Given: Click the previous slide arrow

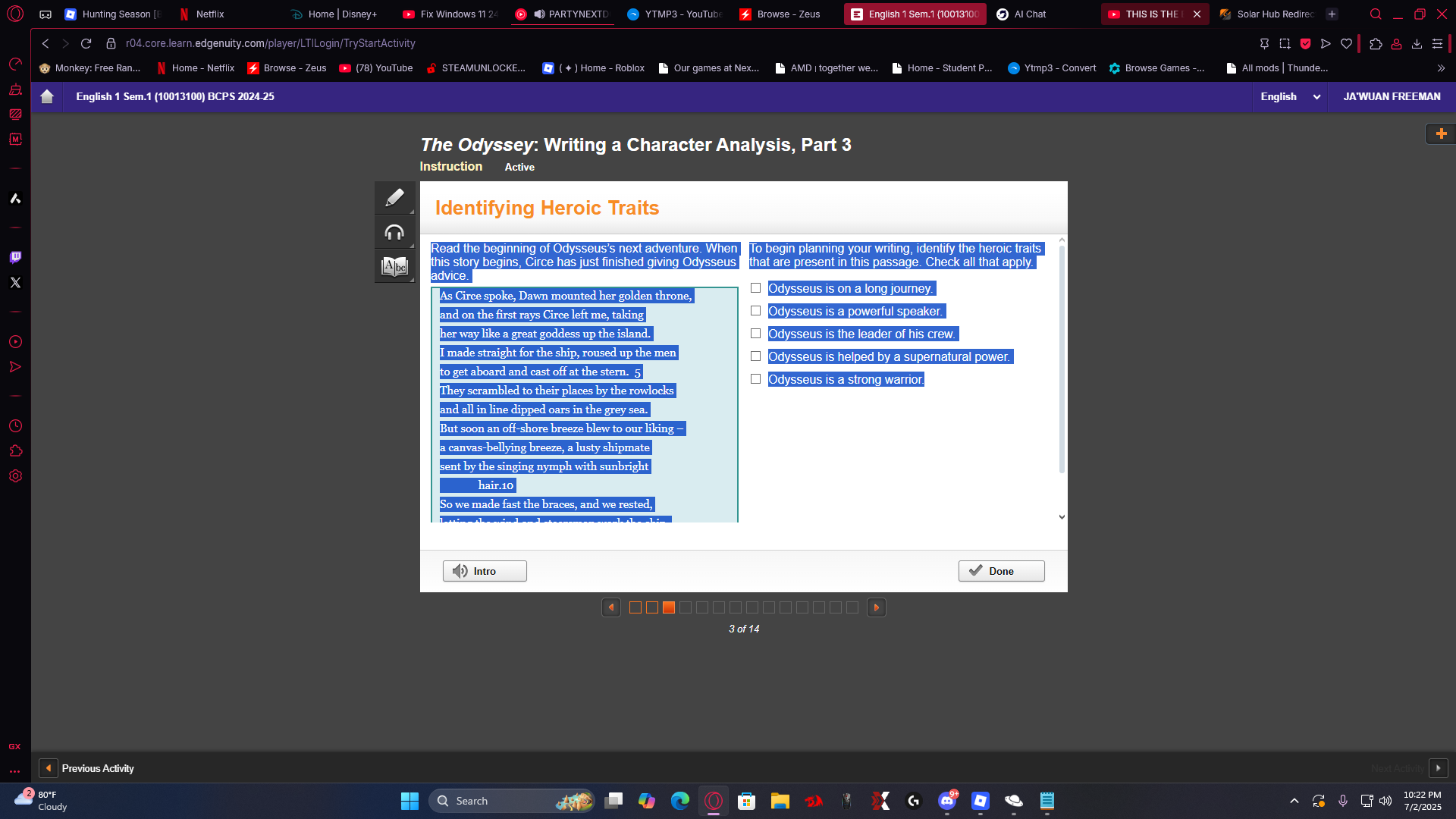Looking at the screenshot, I should click(x=611, y=607).
